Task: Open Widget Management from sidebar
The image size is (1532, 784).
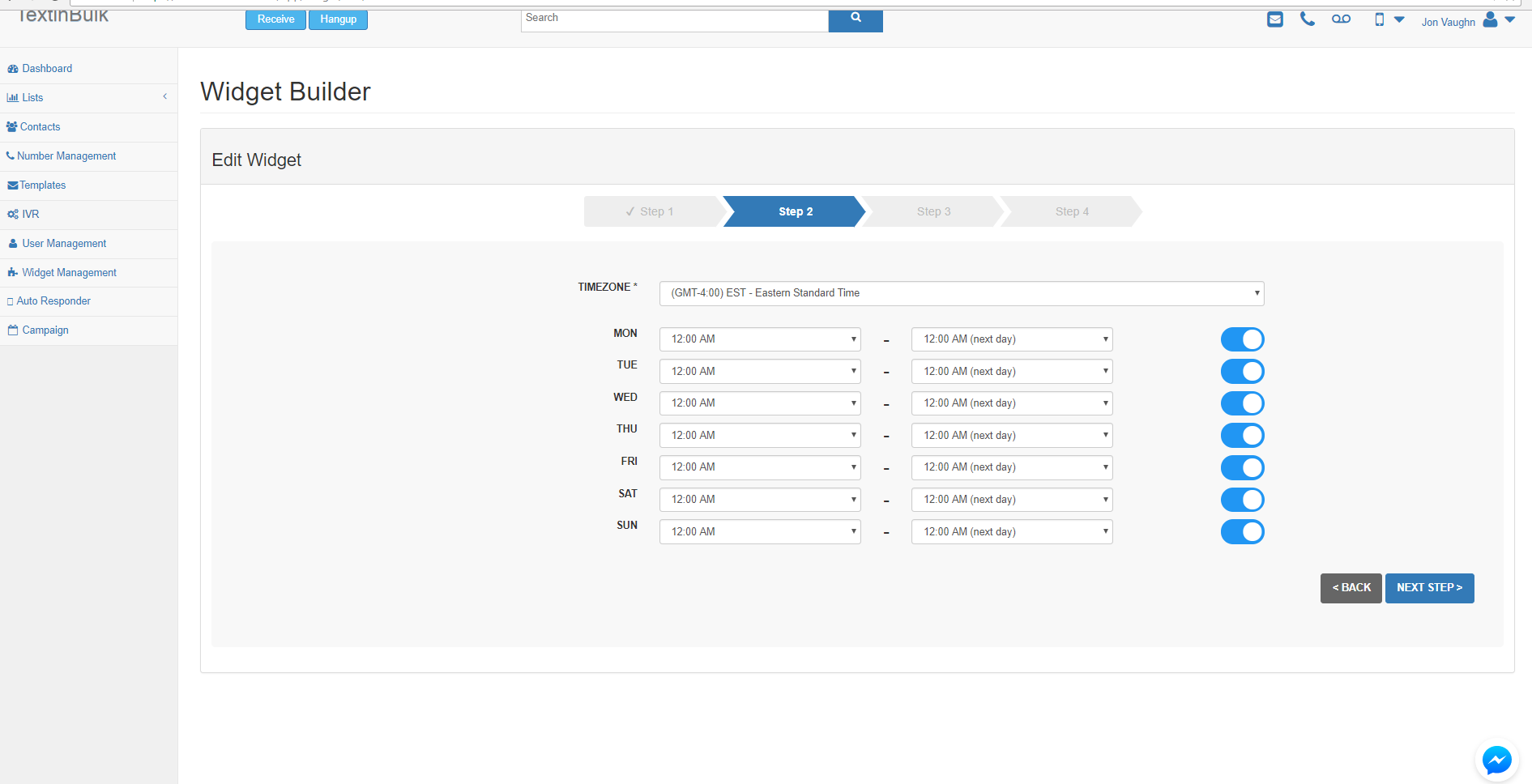Action: pos(70,273)
